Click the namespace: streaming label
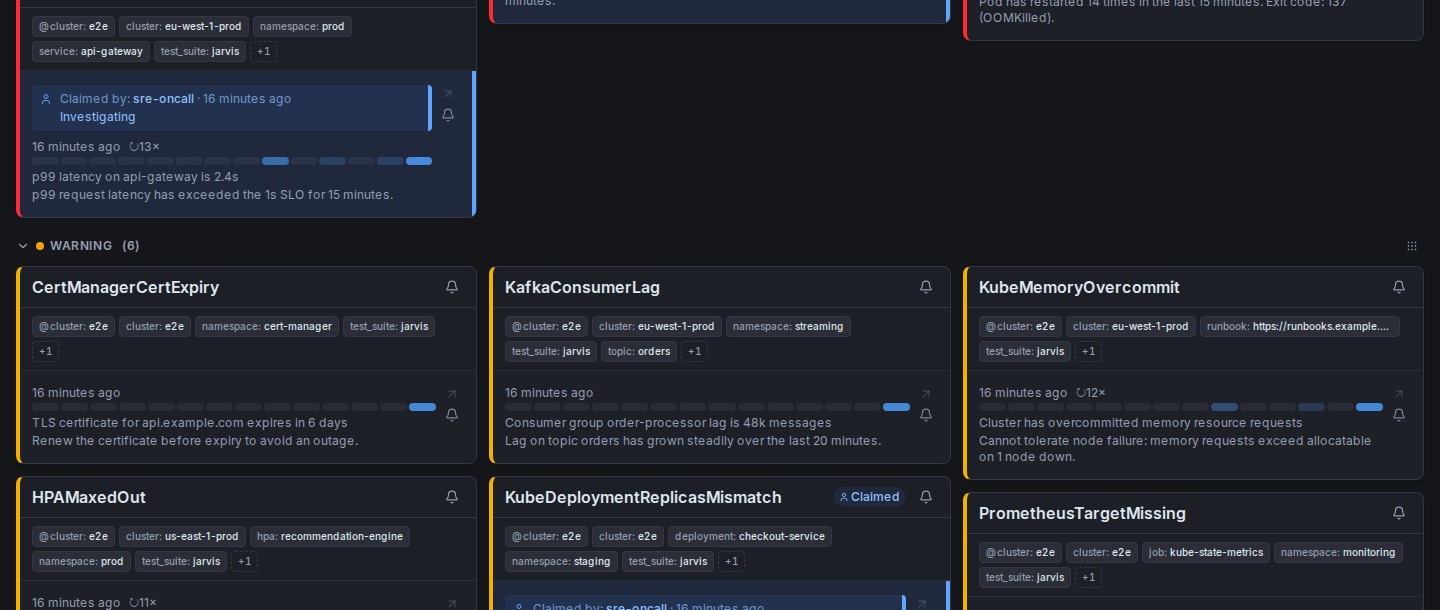 coord(788,326)
